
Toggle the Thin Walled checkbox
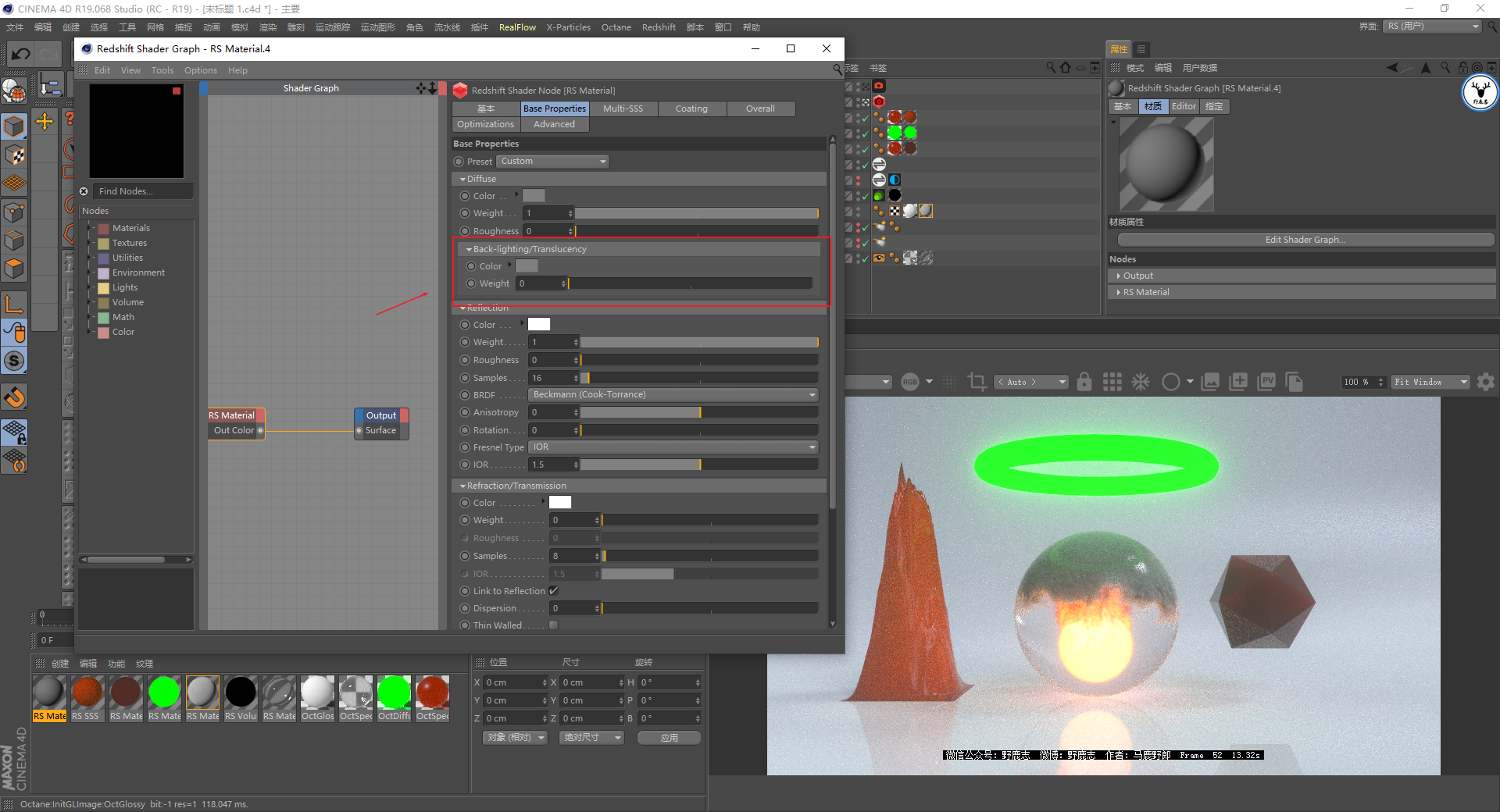554,625
